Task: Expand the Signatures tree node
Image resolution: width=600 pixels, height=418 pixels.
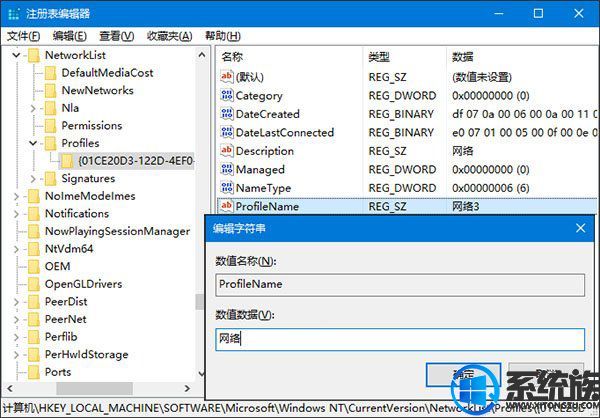Action: pyautogui.click(x=33, y=179)
